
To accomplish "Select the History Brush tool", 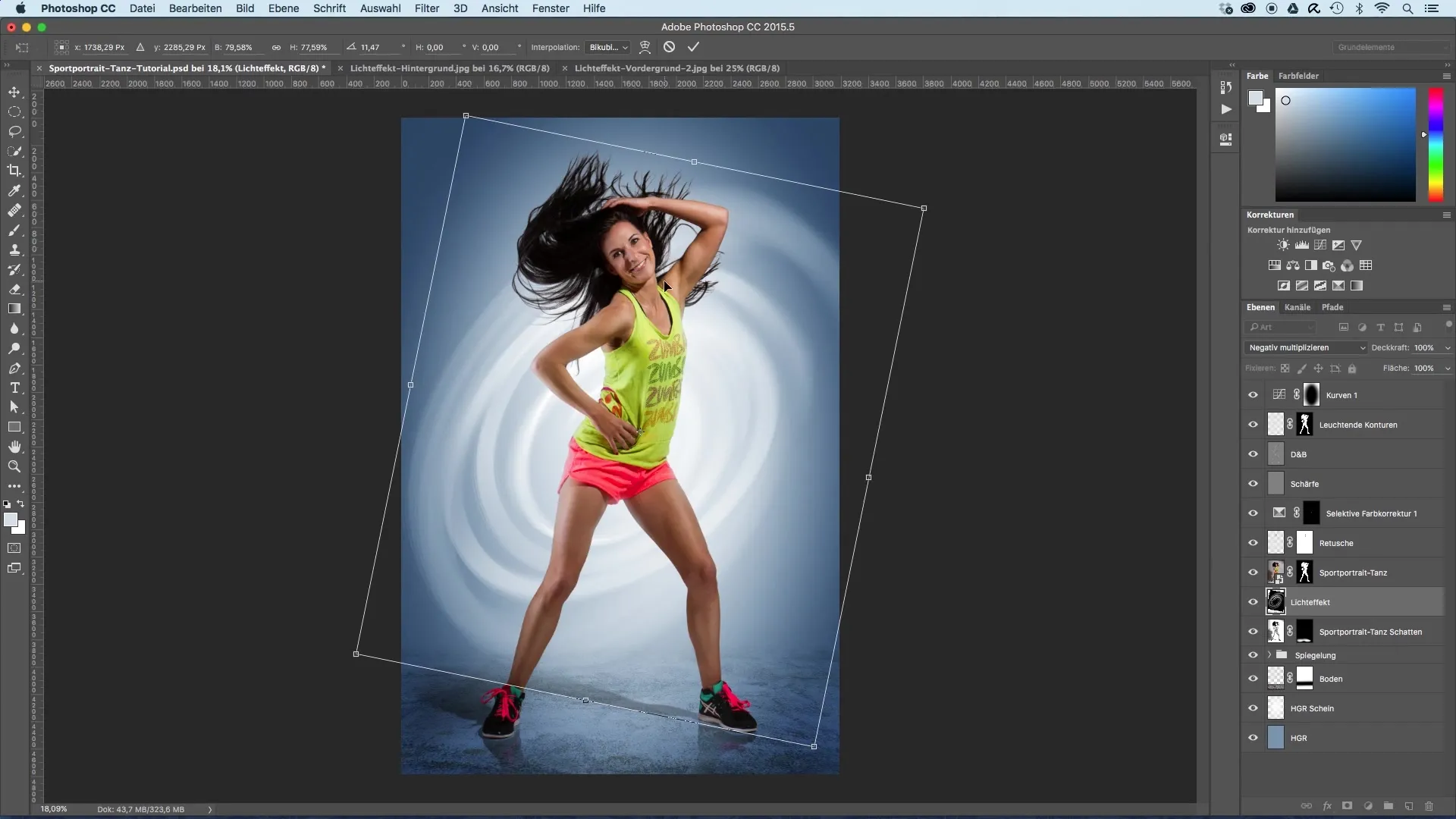I will (14, 269).
